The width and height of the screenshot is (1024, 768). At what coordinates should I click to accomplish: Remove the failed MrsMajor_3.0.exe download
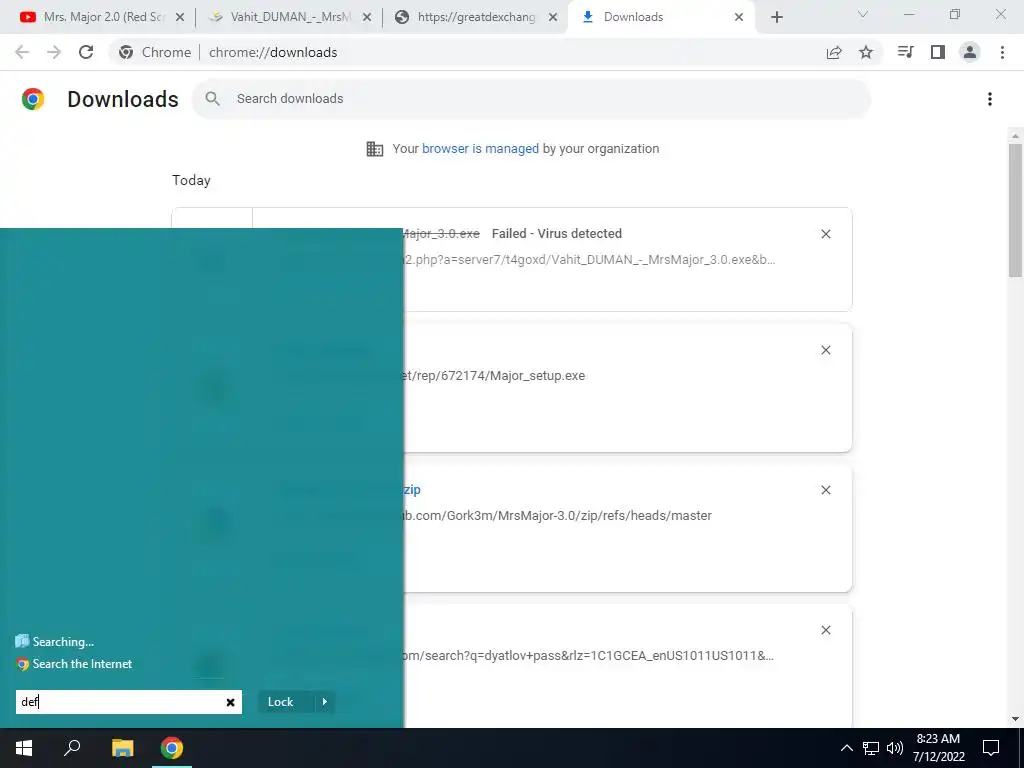(x=825, y=234)
